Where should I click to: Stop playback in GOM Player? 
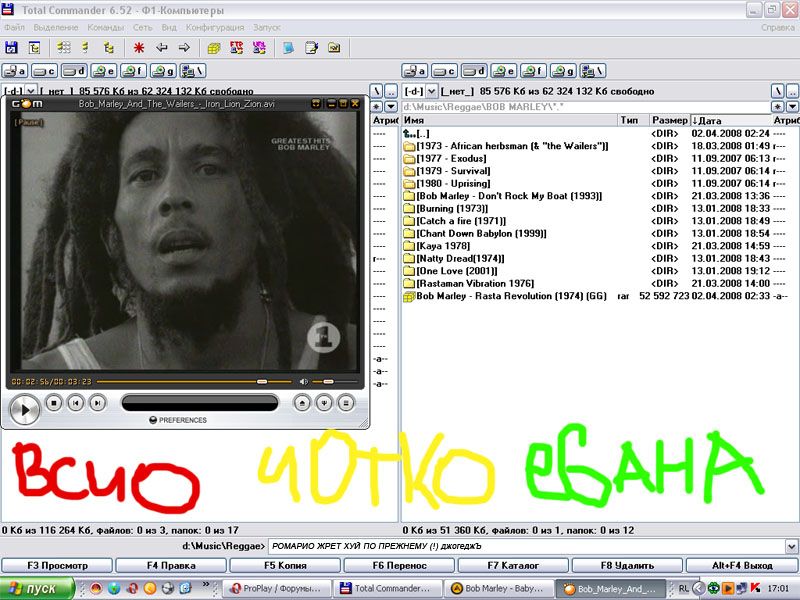pos(54,403)
